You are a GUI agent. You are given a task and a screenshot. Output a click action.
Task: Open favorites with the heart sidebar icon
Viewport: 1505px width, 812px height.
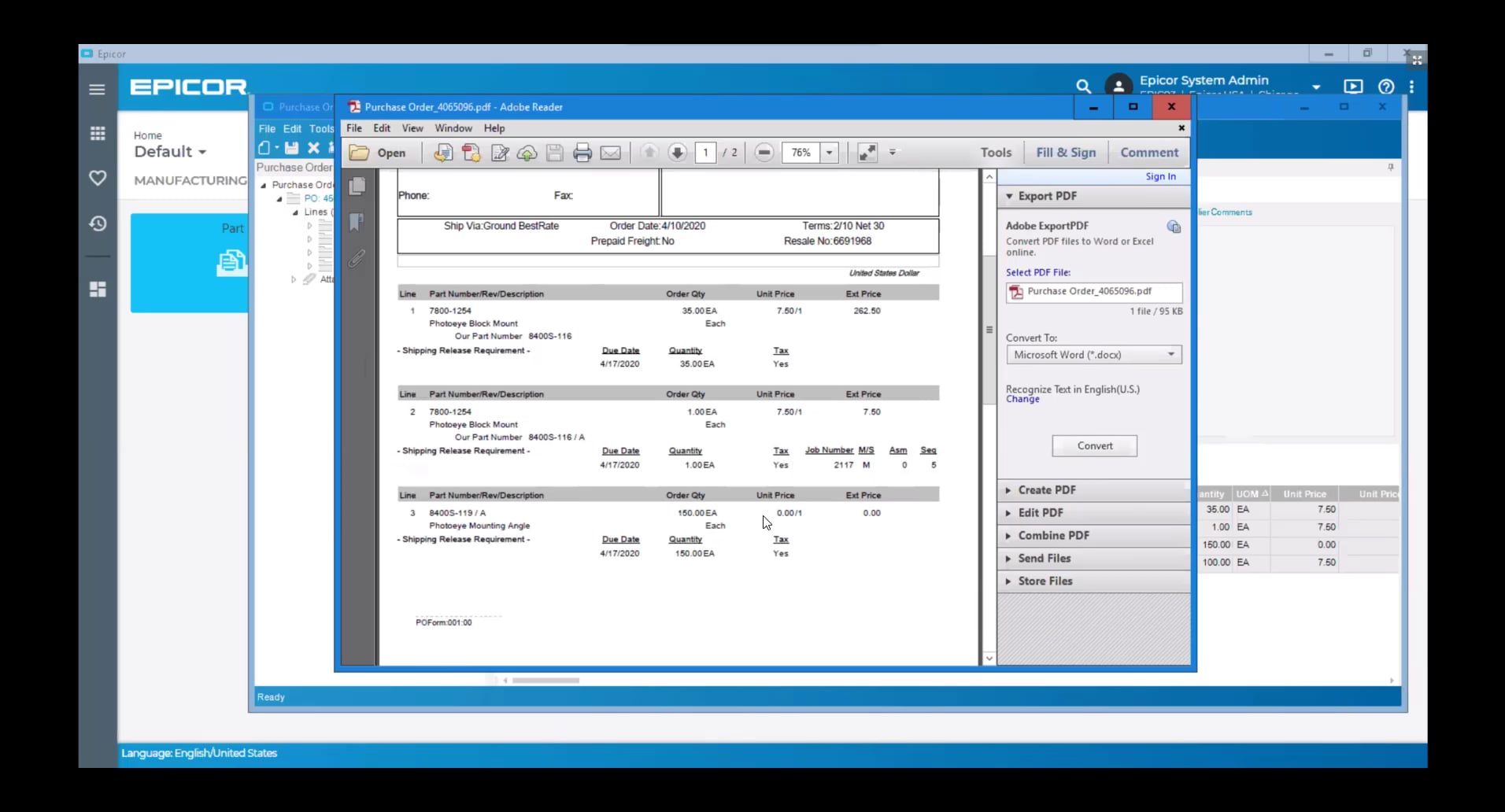pyautogui.click(x=98, y=179)
